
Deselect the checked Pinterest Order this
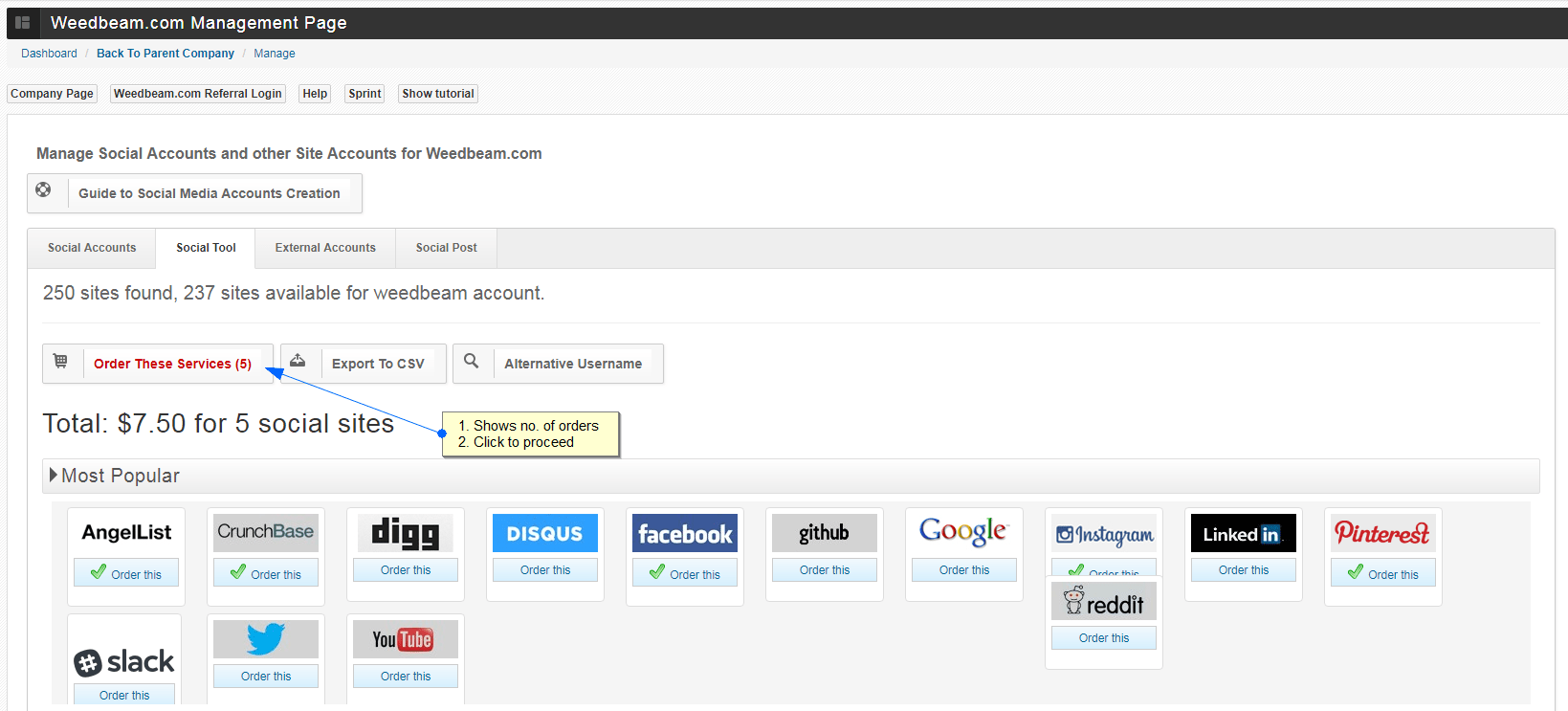1383,573
